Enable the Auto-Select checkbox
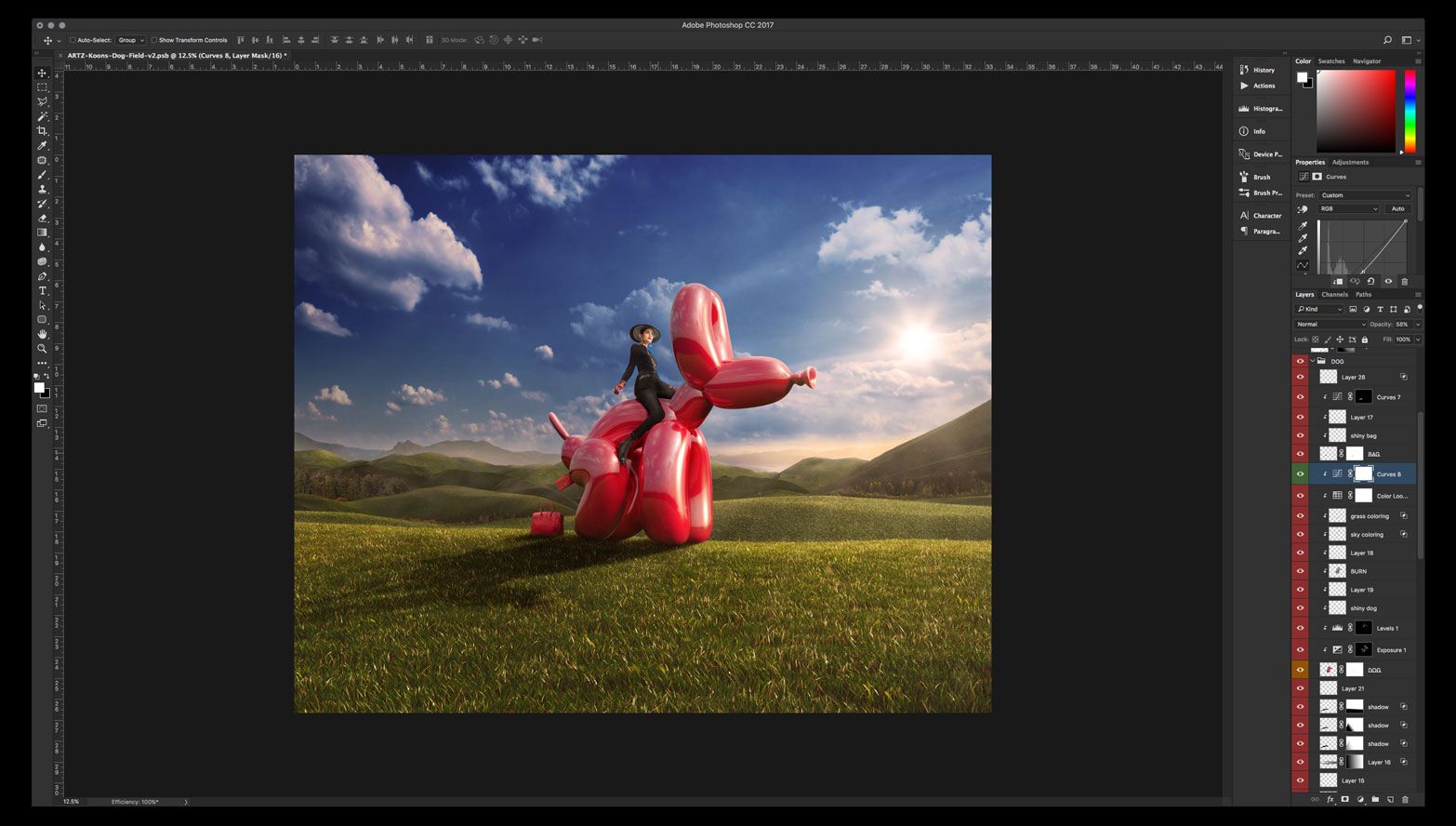The image size is (1456, 826). 73,40
